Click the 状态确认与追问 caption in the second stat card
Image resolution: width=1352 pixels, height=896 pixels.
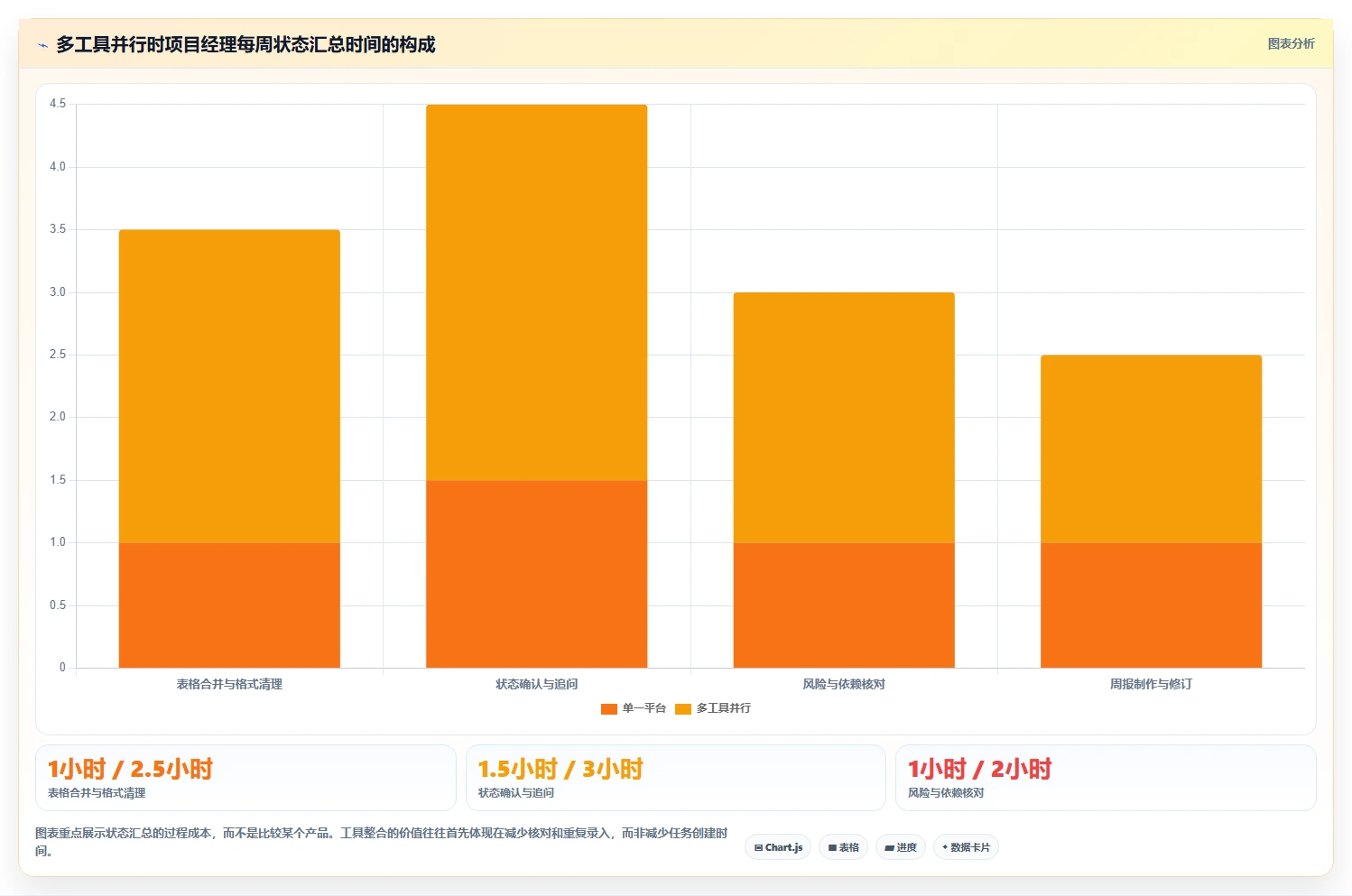[x=516, y=793]
